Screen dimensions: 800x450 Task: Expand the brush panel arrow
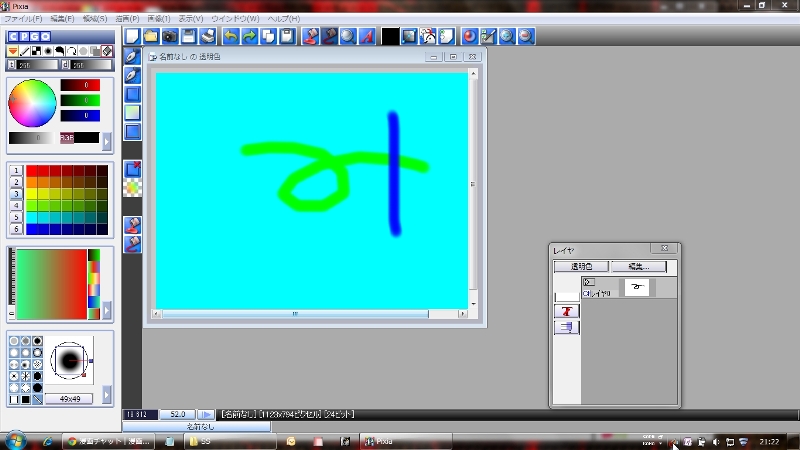click(x=106, y=394)
